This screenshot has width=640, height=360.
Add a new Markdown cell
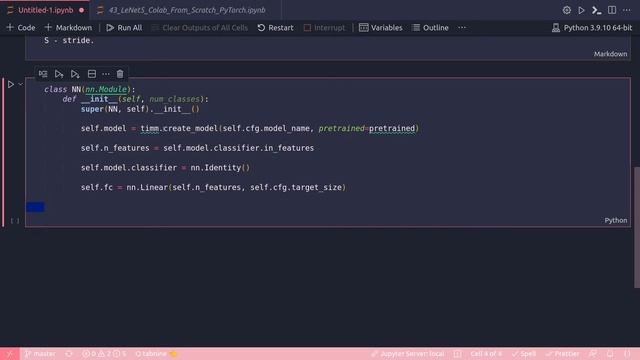coord(68,28)
